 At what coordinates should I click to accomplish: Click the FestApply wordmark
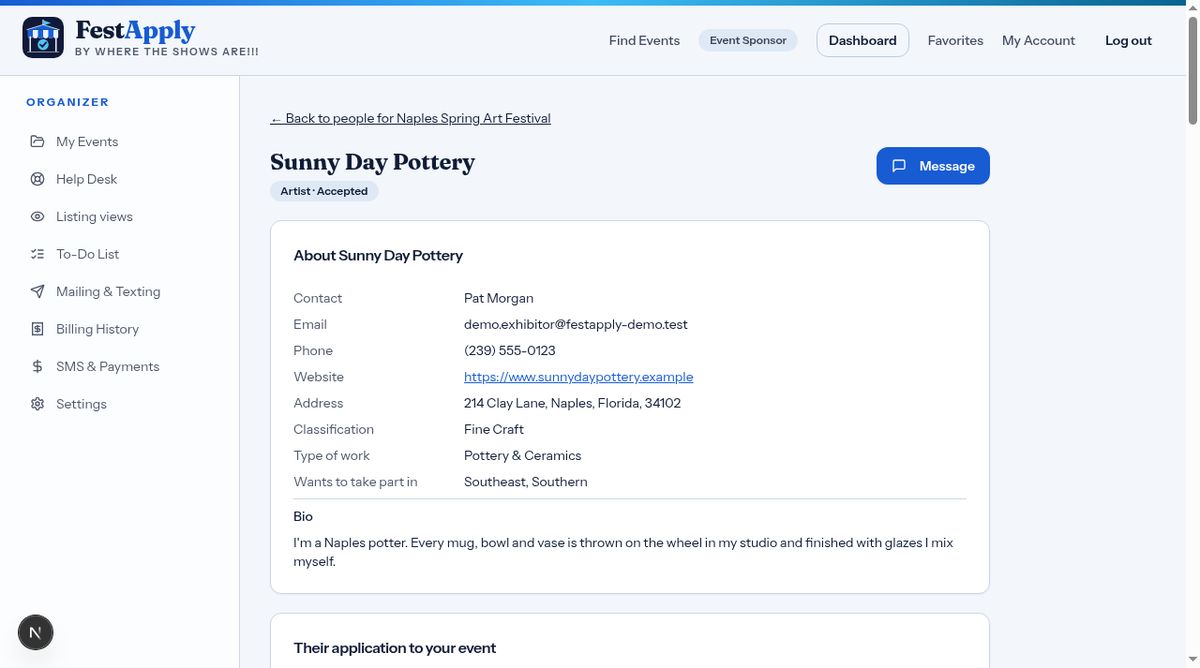coord(135,30)
